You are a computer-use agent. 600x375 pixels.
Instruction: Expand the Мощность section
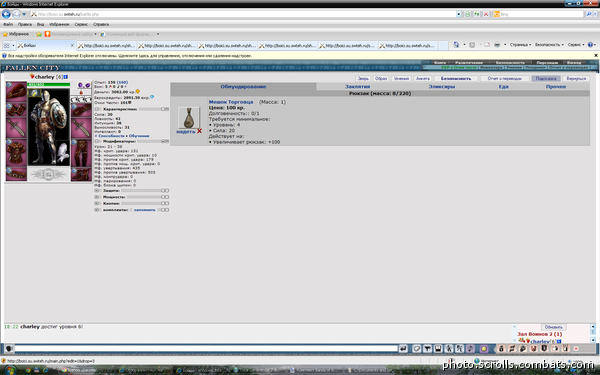(97, 197)
